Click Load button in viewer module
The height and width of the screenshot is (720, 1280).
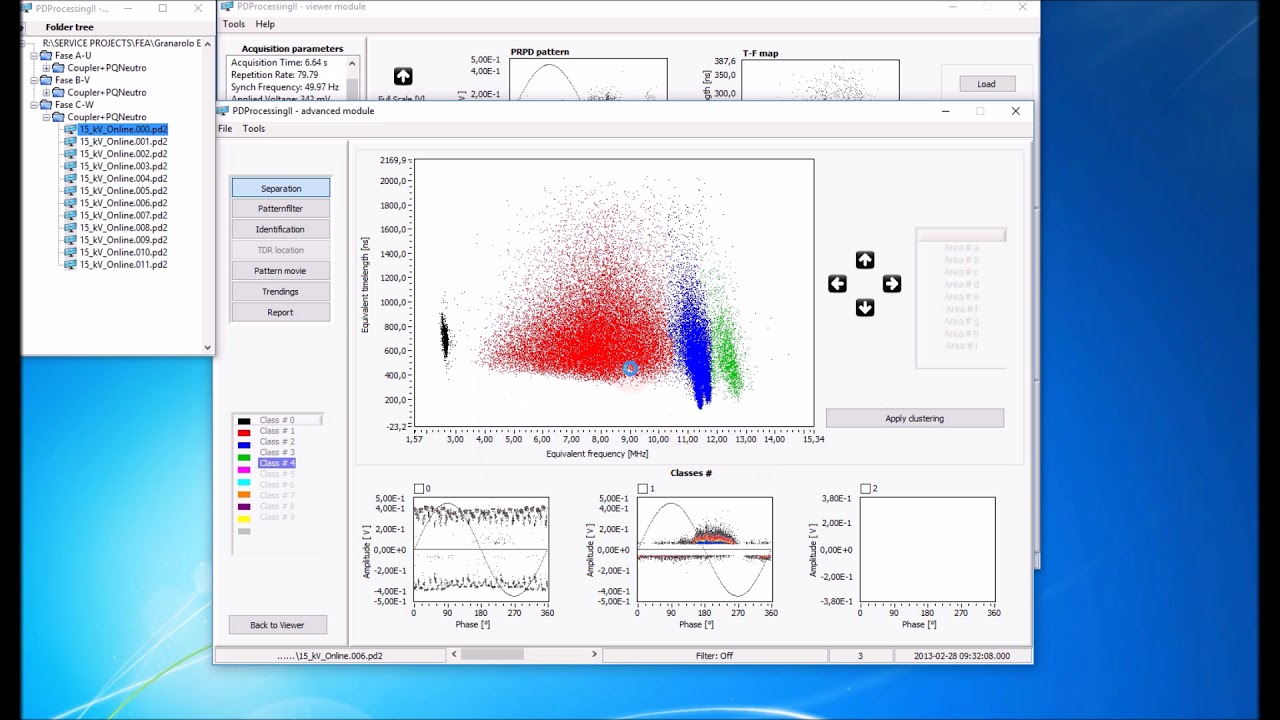(986, 84)
